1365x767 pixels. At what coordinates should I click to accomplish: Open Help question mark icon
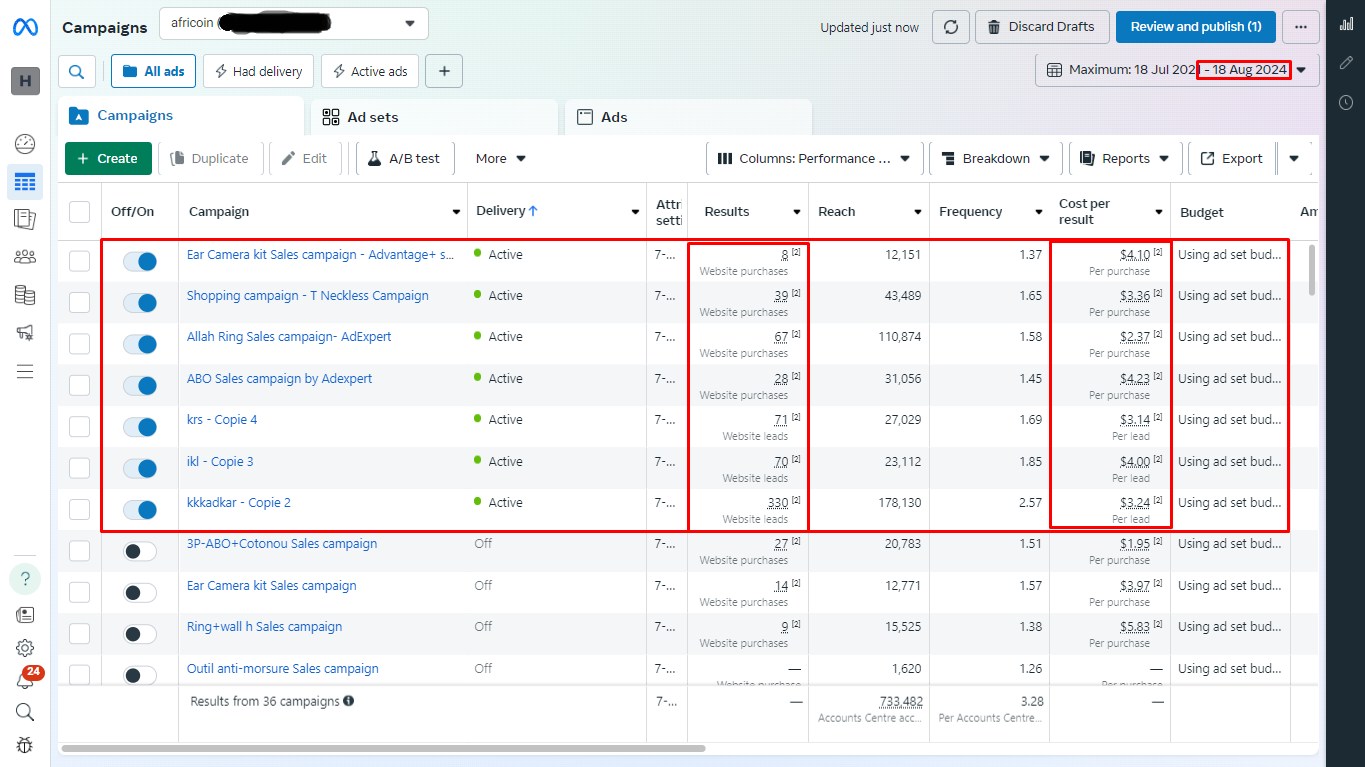pyautogui.click(x=25, y=579)
